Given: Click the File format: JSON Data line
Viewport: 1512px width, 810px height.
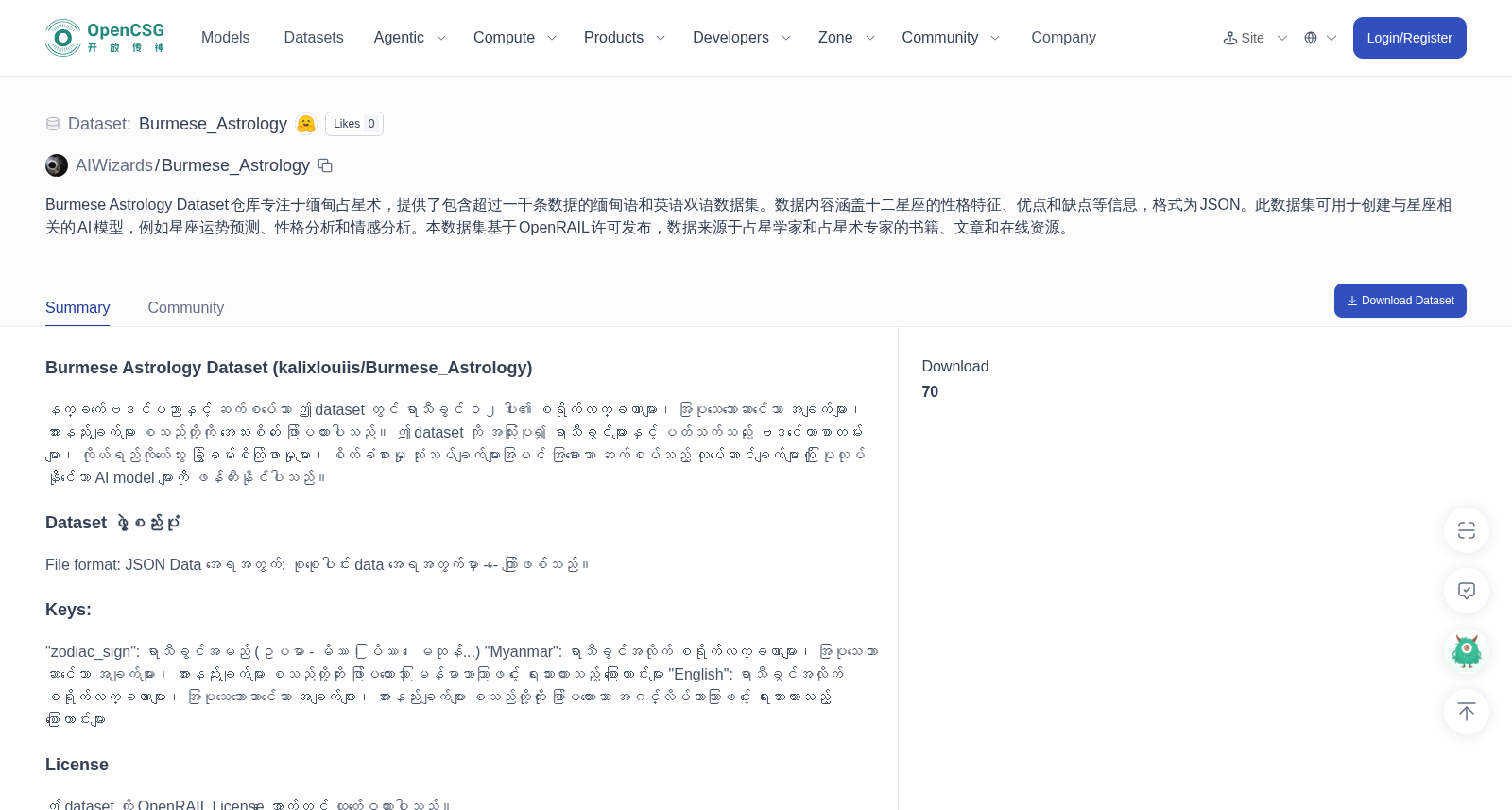Looking at the screenshot, I should tap(318, 564).
